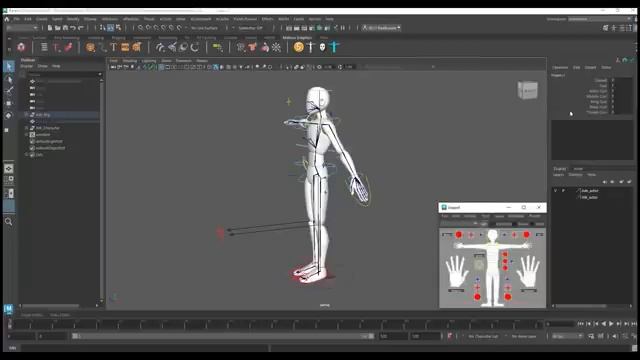Image resolution: width=640 pixels, height=360 pixels.
Task: Open the No Anim Layer dropdown
Action: (524, 336)
